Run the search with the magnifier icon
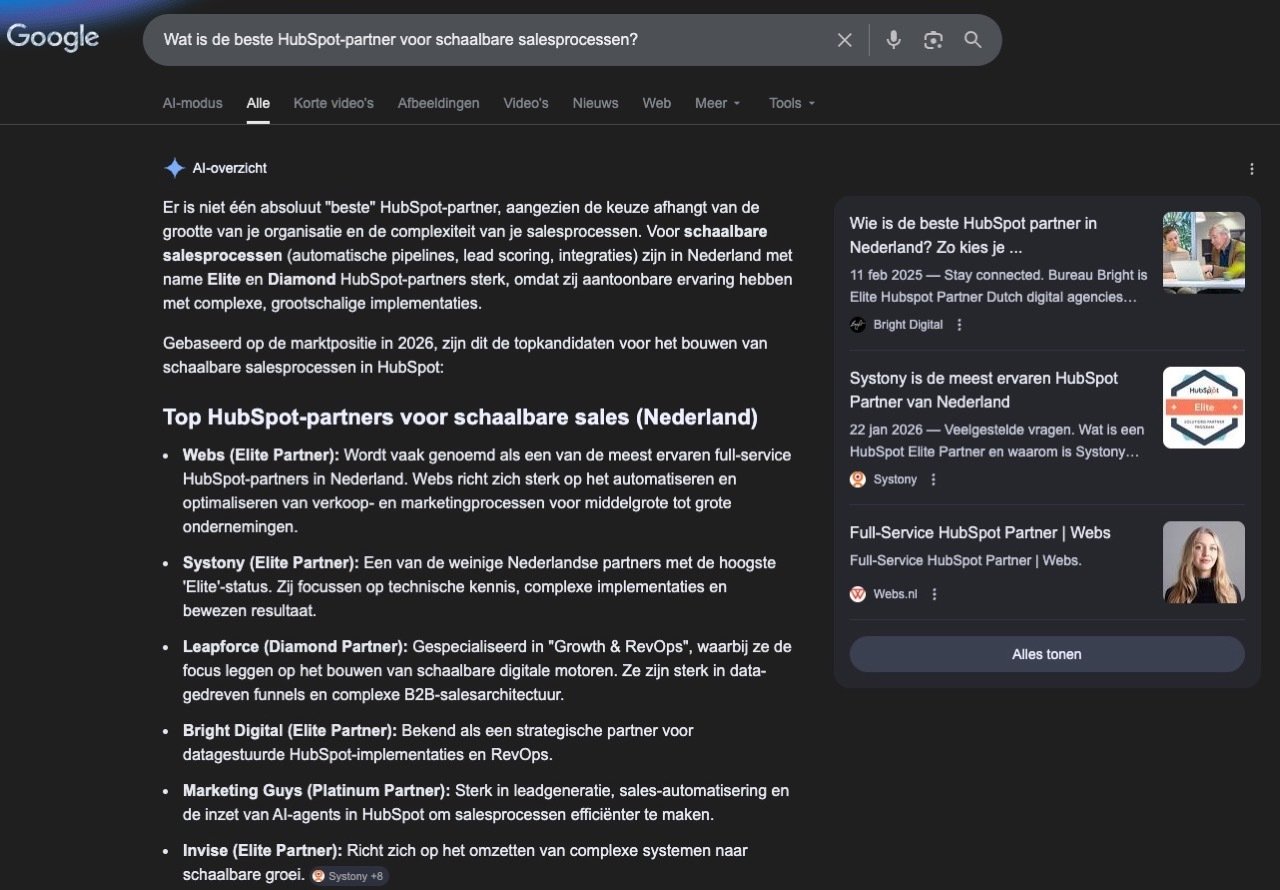1280x890 pixels. tap(971, 40)
